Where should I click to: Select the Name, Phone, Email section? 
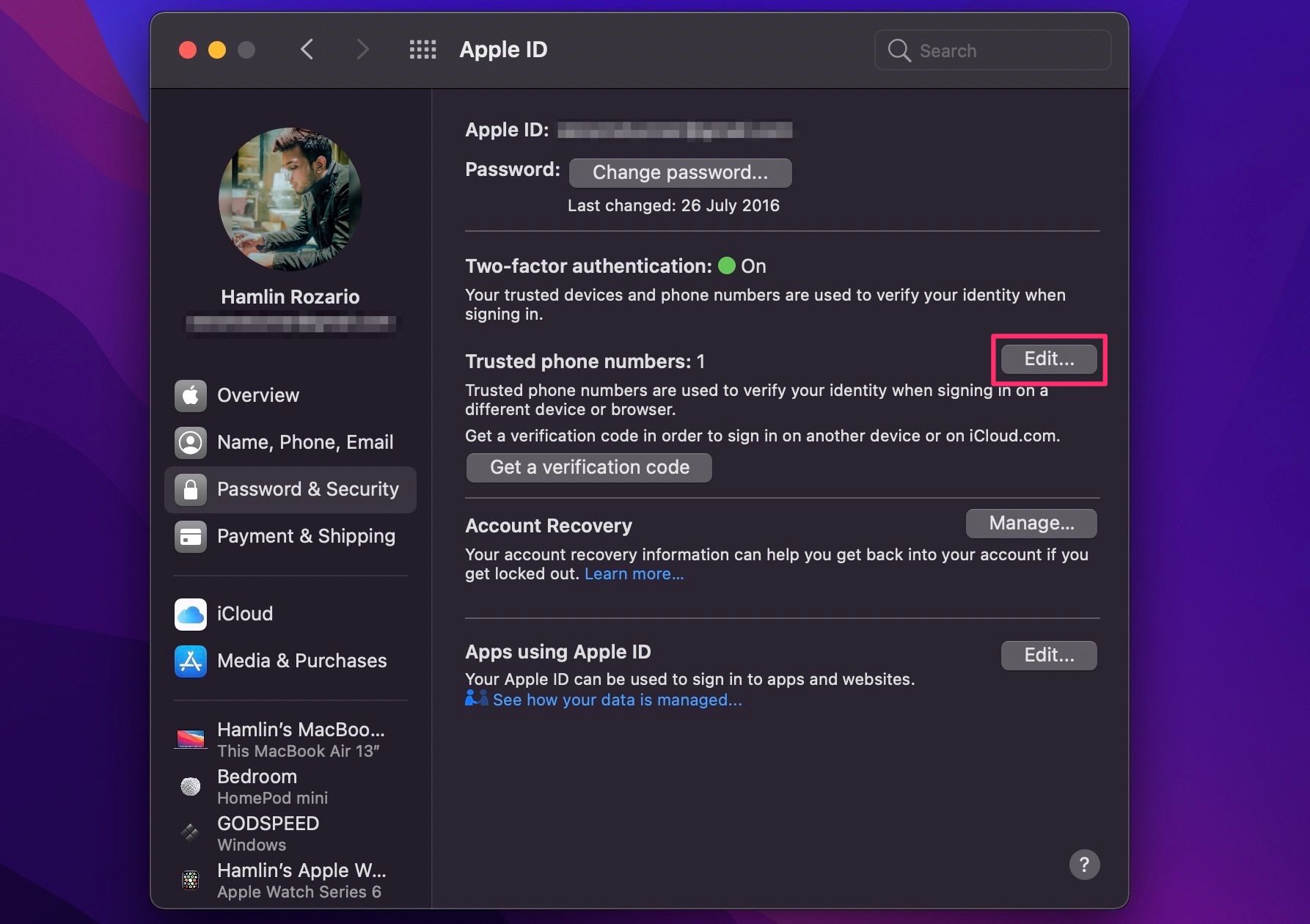click(x=304, y=442)
